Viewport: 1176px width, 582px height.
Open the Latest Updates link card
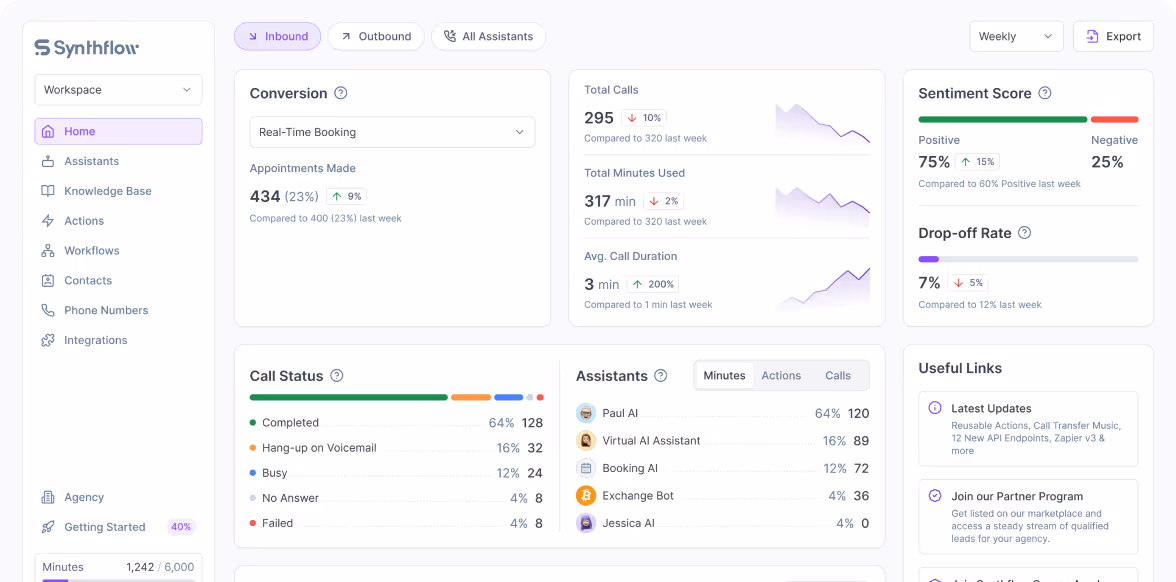click(1028, 429)
